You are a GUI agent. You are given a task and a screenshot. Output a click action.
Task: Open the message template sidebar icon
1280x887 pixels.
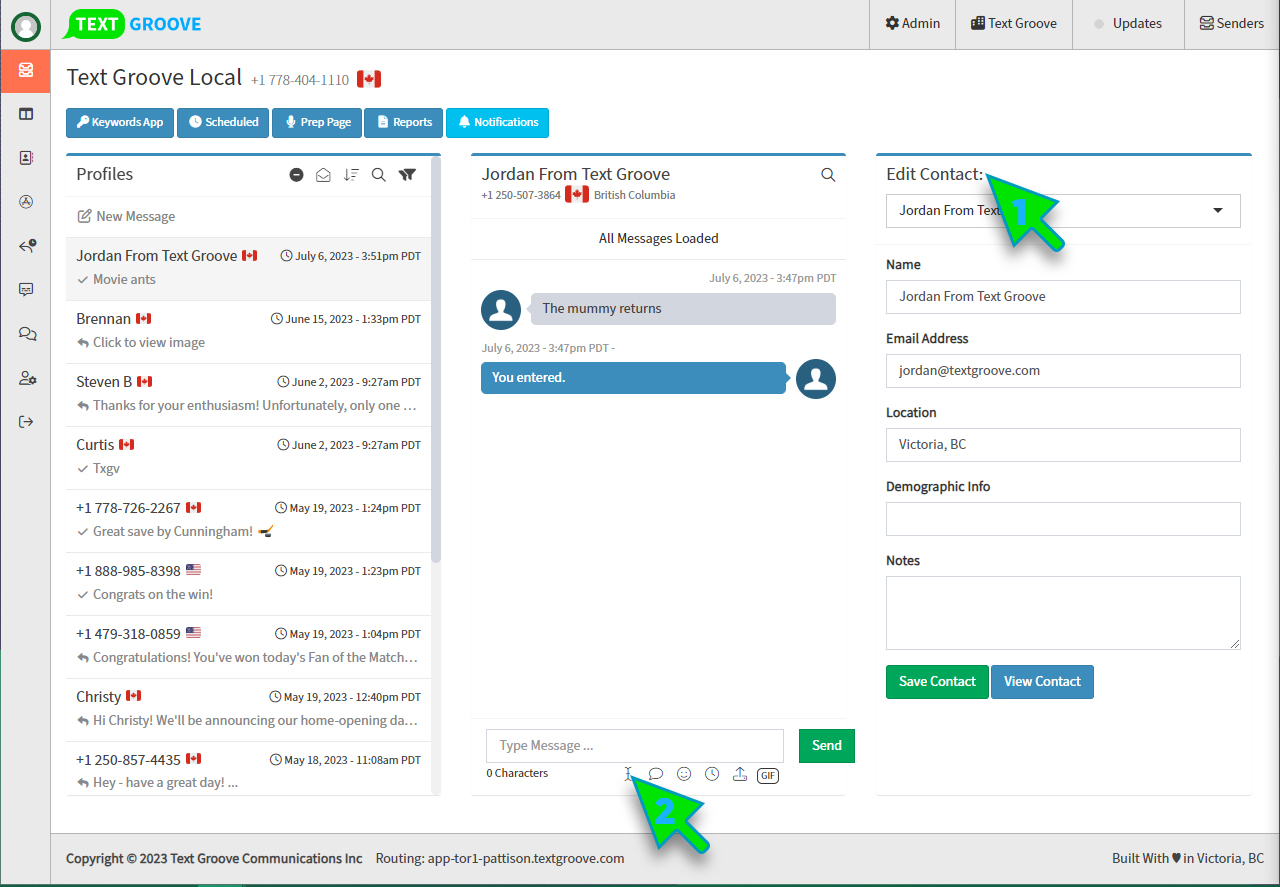(26, 290)
